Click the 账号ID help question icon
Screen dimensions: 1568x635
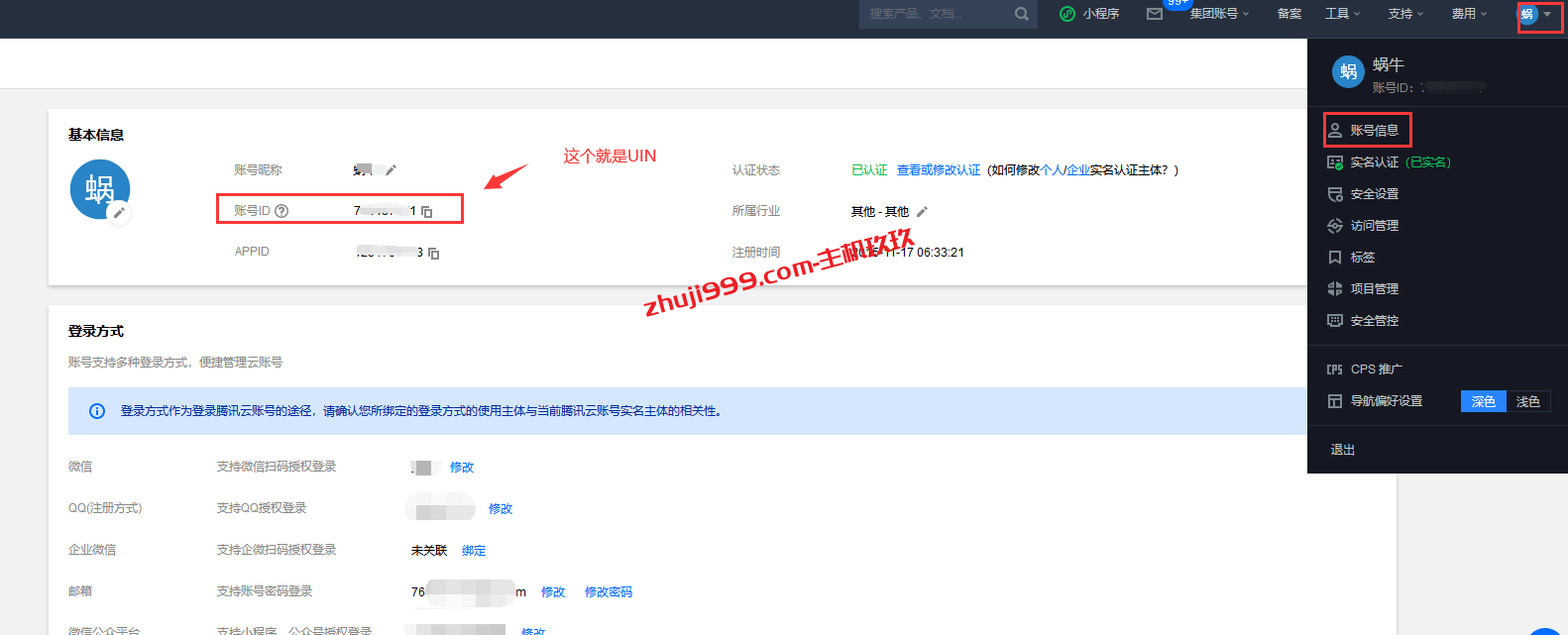(x=281, y=211)
